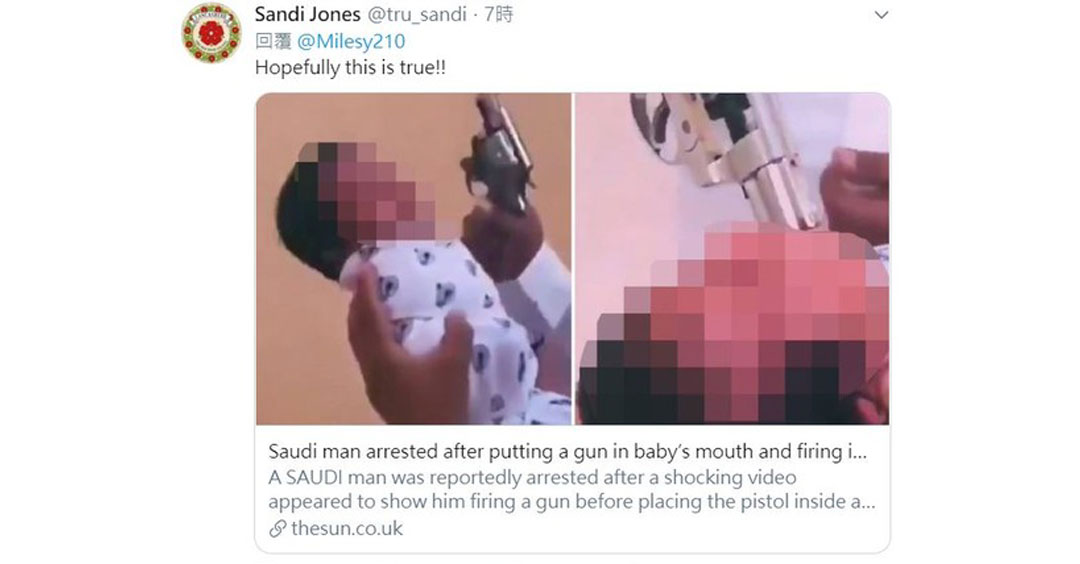
Task: Open the tweet timestamp
Action: point(498,14)
